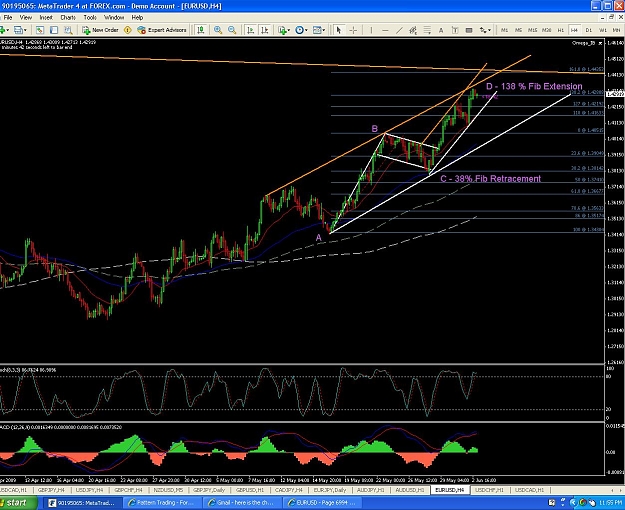Zoom out on the chart
Screen dimensions: 625x510
pyautogui.click(x=232, y=30)
